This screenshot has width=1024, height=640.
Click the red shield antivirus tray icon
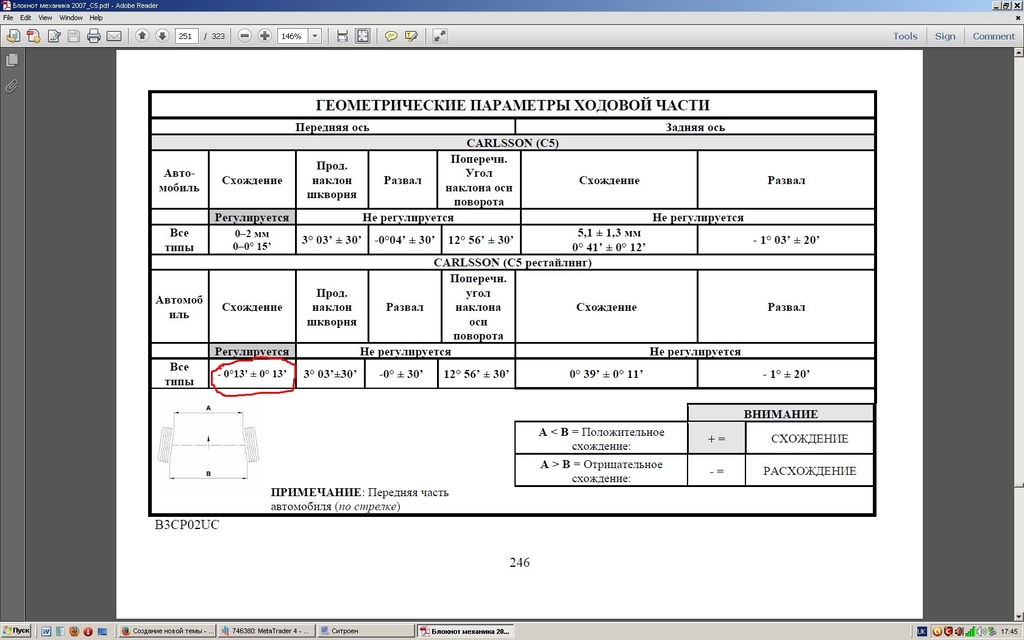coord(948,632)
